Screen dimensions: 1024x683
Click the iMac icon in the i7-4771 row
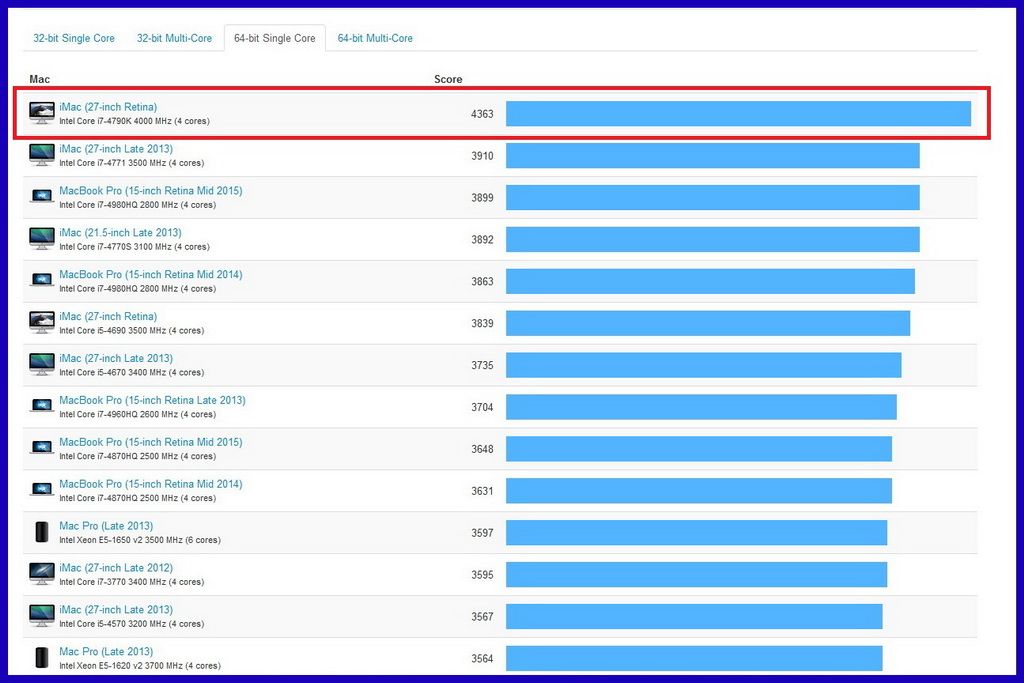tap(42, 155)
